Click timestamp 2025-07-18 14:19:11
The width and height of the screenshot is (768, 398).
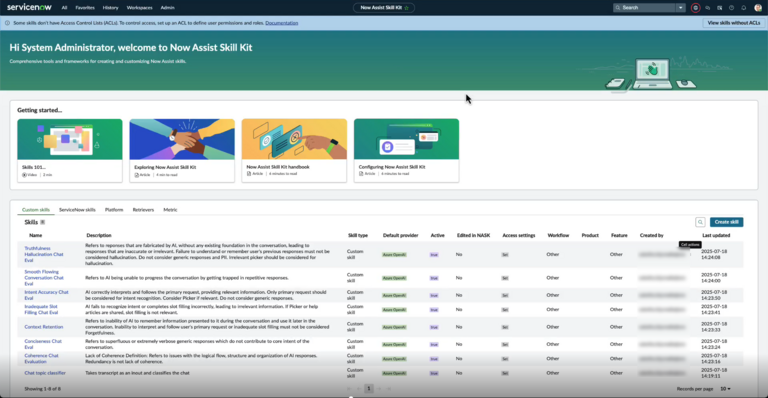coord(714,373)
